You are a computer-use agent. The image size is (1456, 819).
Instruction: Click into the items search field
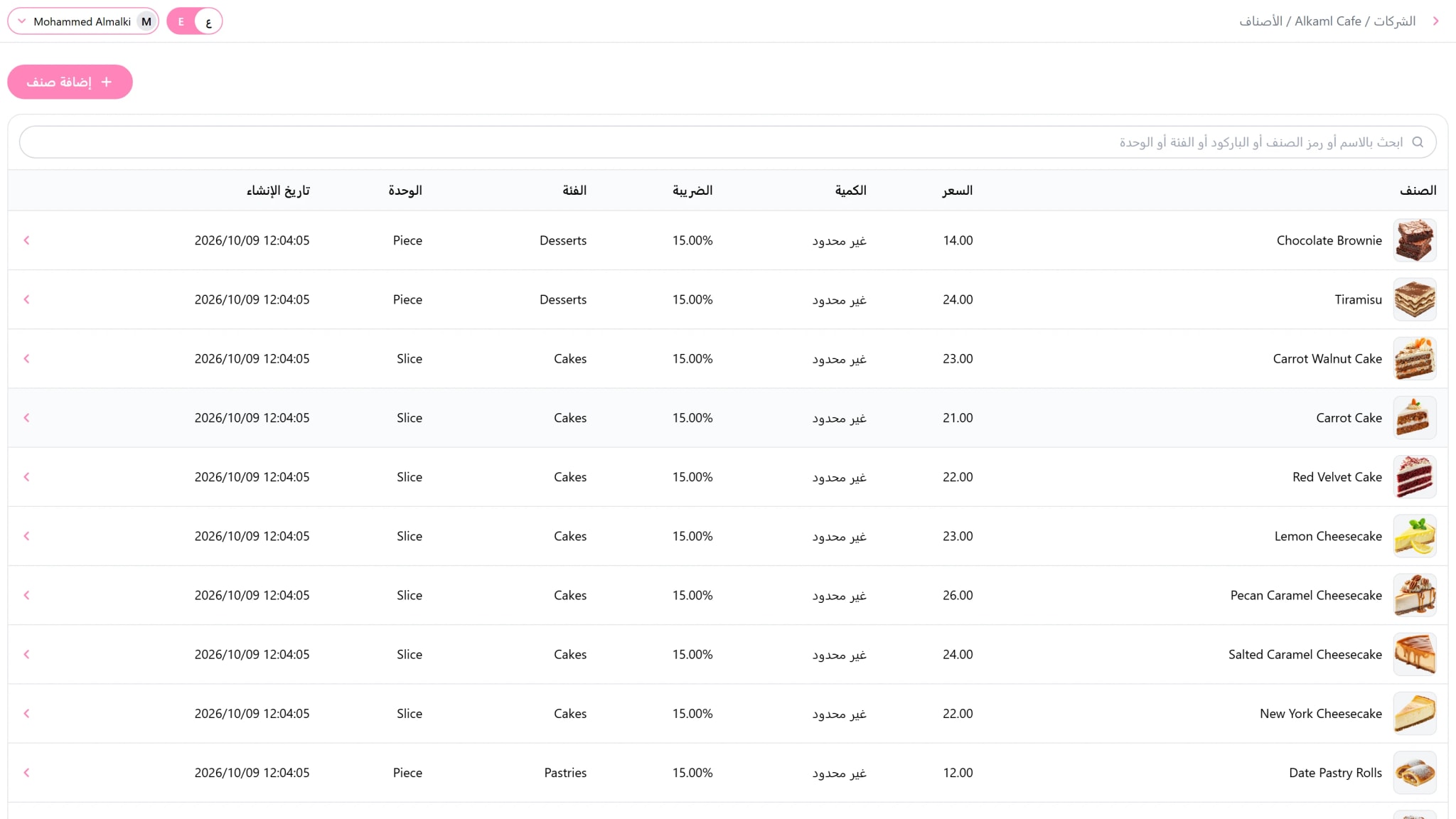(727, 142)
